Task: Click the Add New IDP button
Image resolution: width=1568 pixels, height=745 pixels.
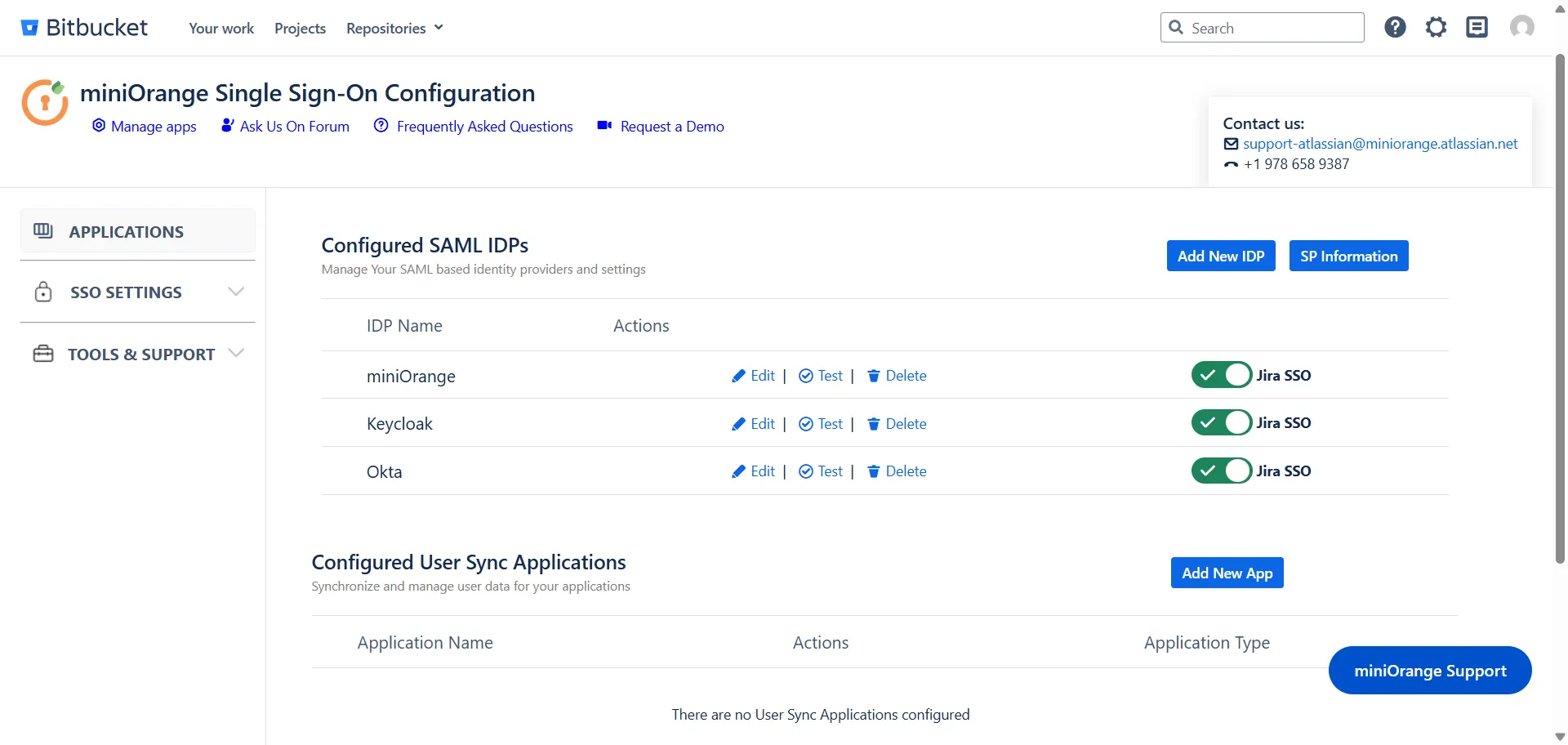Action: pyautogui.click(x=1220, y=256)
